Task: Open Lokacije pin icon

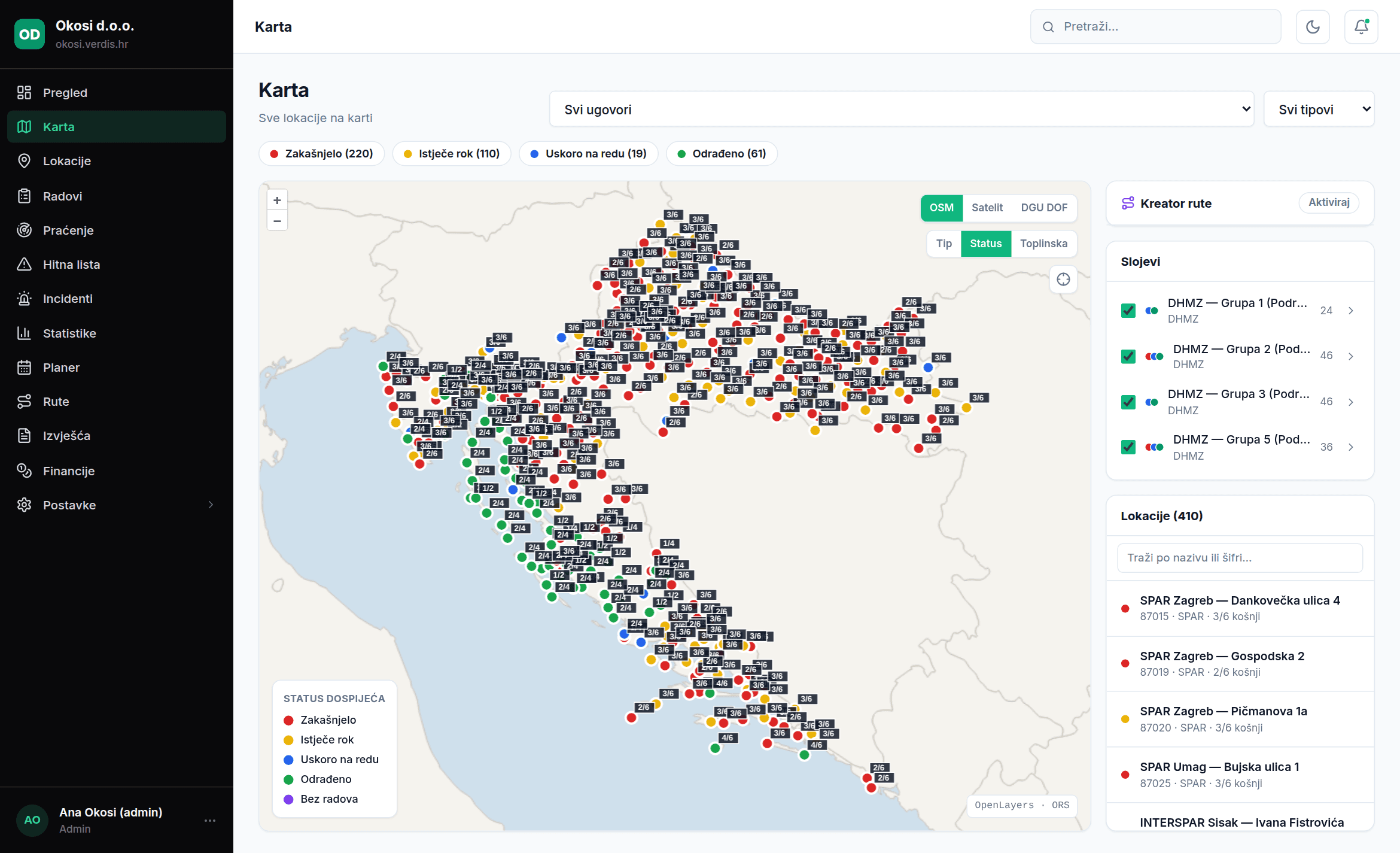Action: [24, 160]
